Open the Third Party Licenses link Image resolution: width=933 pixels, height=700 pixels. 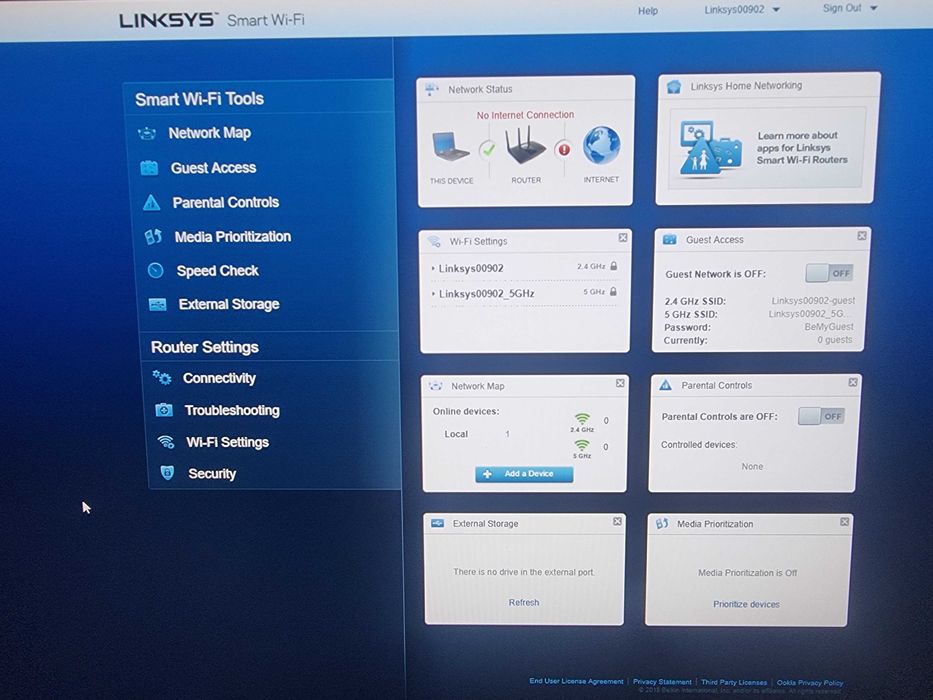(734, 682)
